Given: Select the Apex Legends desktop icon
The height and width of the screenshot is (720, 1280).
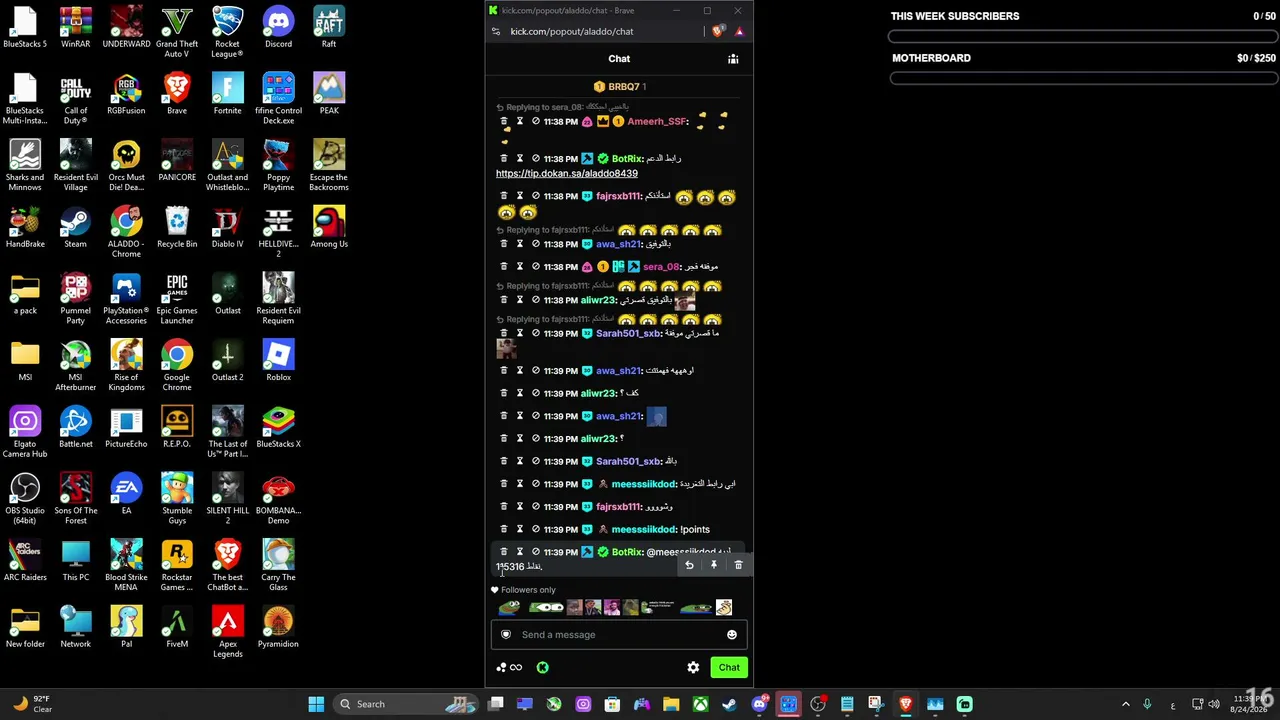Looking at the screenshot, I should (227, 632).
